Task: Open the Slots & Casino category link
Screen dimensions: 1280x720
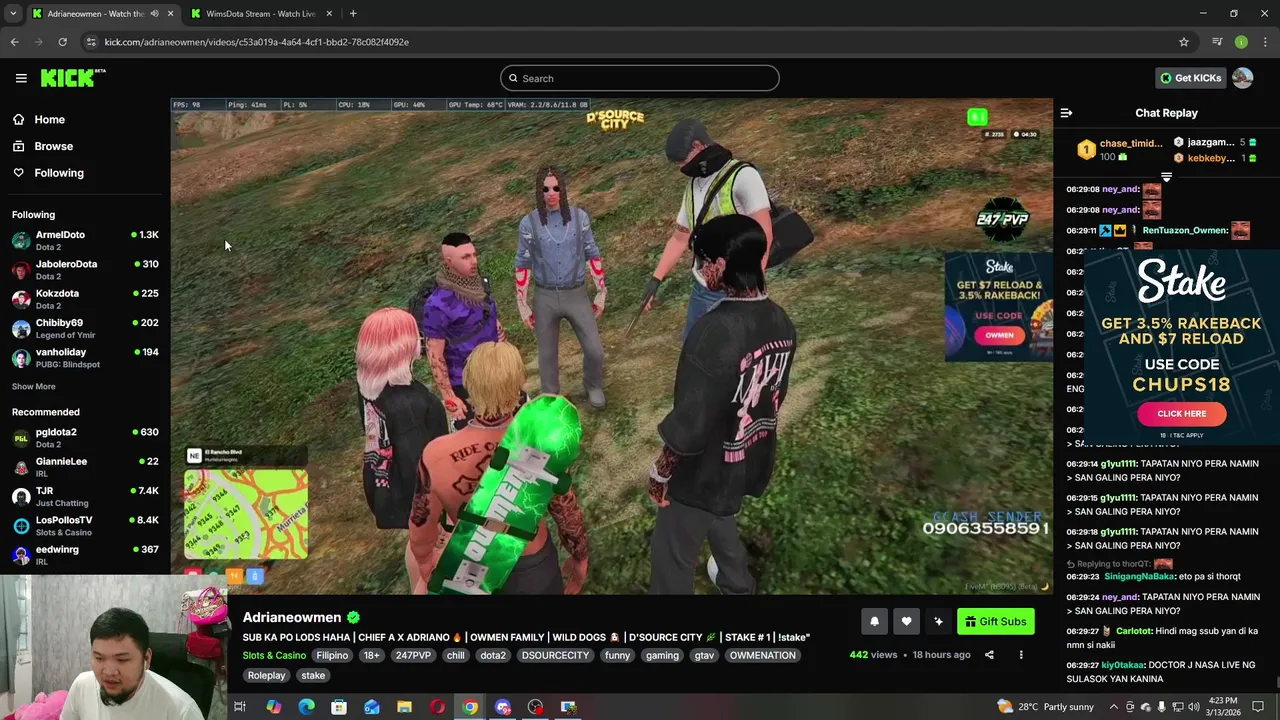Action: 274,655
